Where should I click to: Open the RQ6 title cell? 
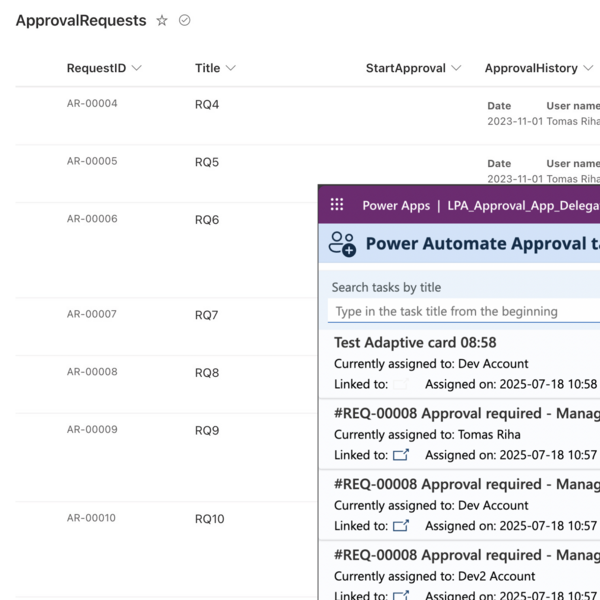207,220
